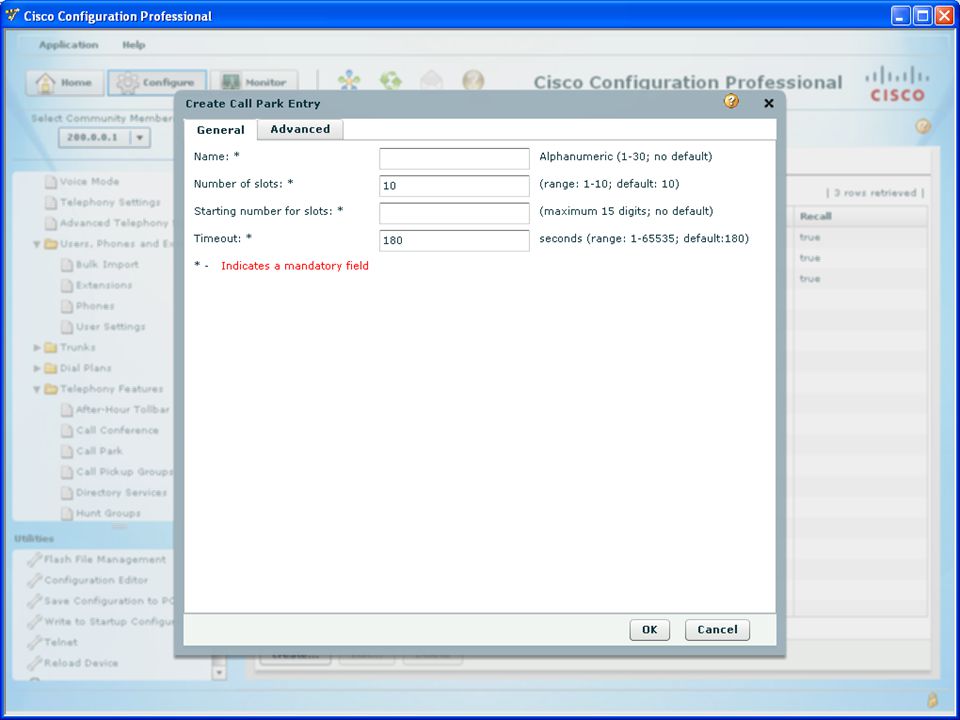Screen dimensions: 960x720
Task: Expand the Dial Plans folder
Action: point(37,369)
